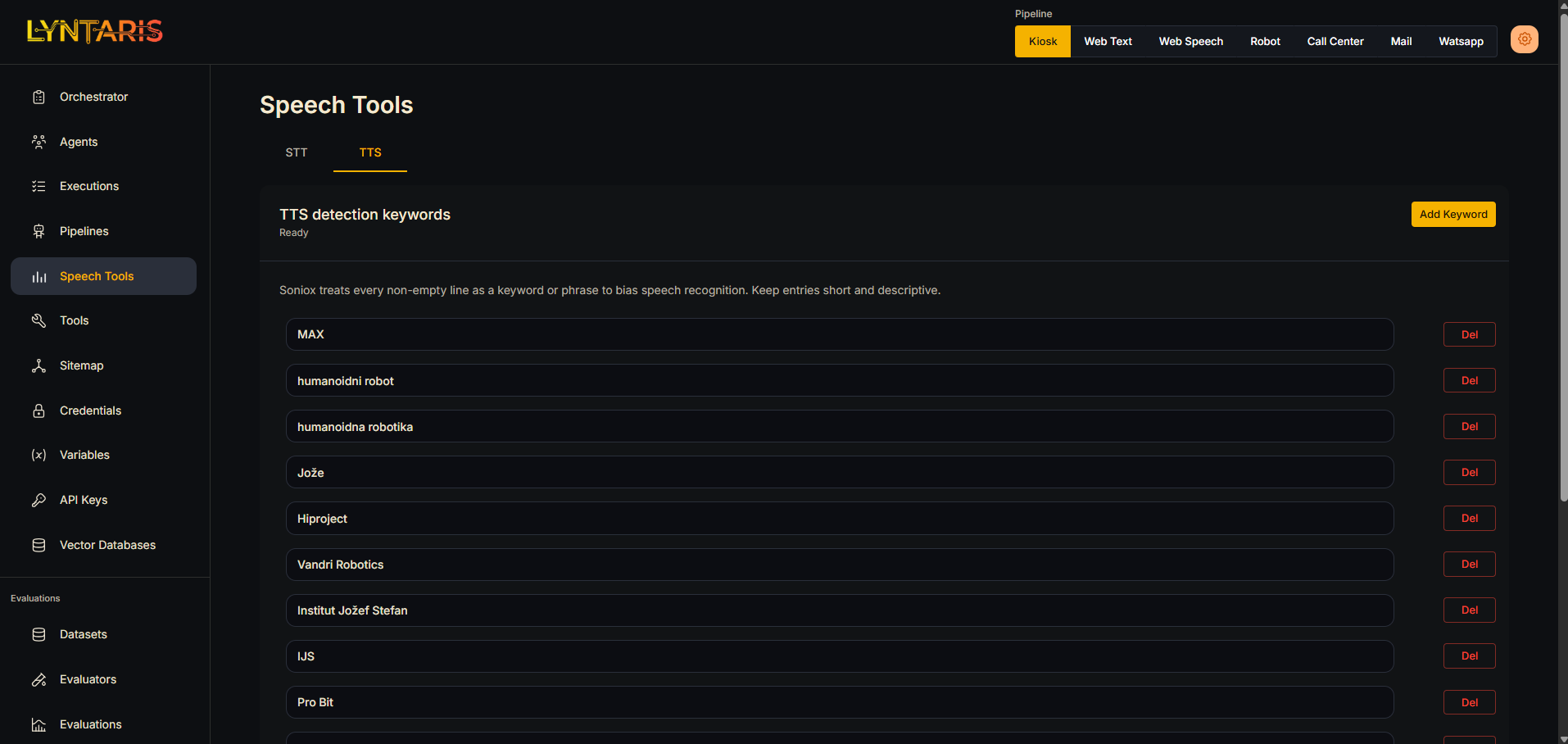
Task: Click the API Keys key icon
Action: 39,500
